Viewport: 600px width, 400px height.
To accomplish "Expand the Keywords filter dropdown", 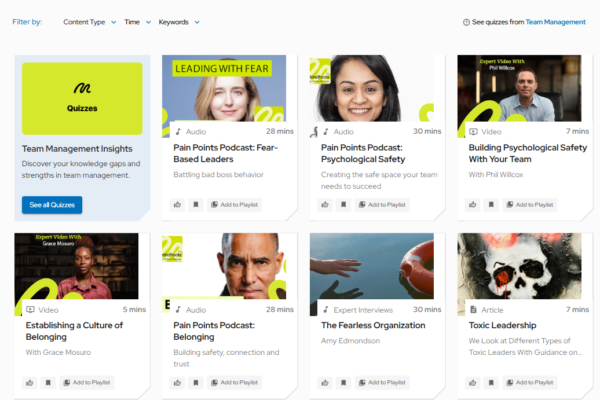I will point(179,21).
